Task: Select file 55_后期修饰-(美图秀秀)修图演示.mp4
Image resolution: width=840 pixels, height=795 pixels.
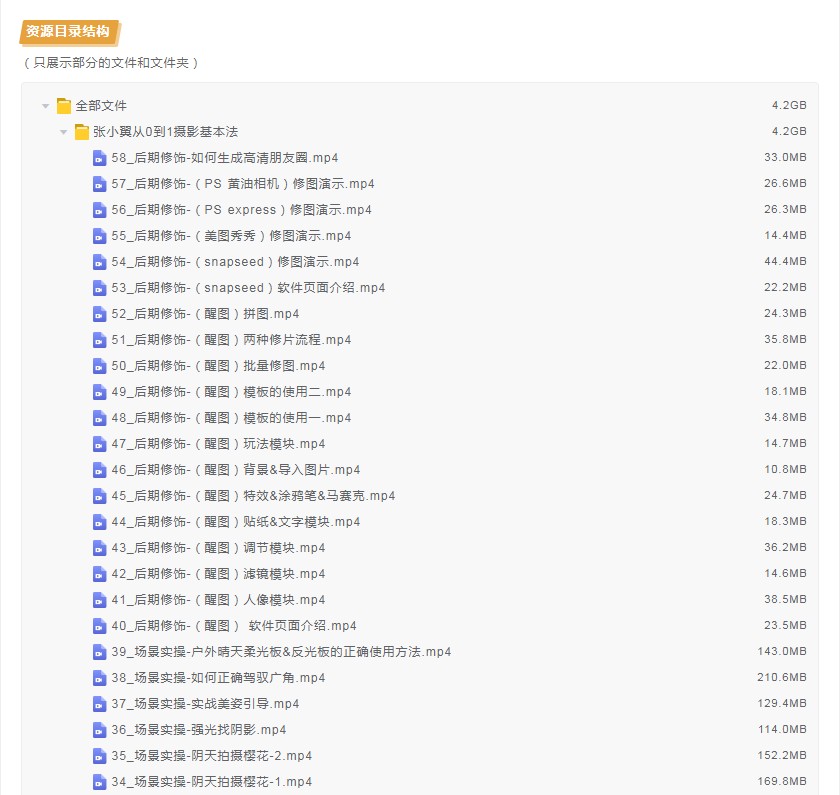Action: tap(231, 236)
